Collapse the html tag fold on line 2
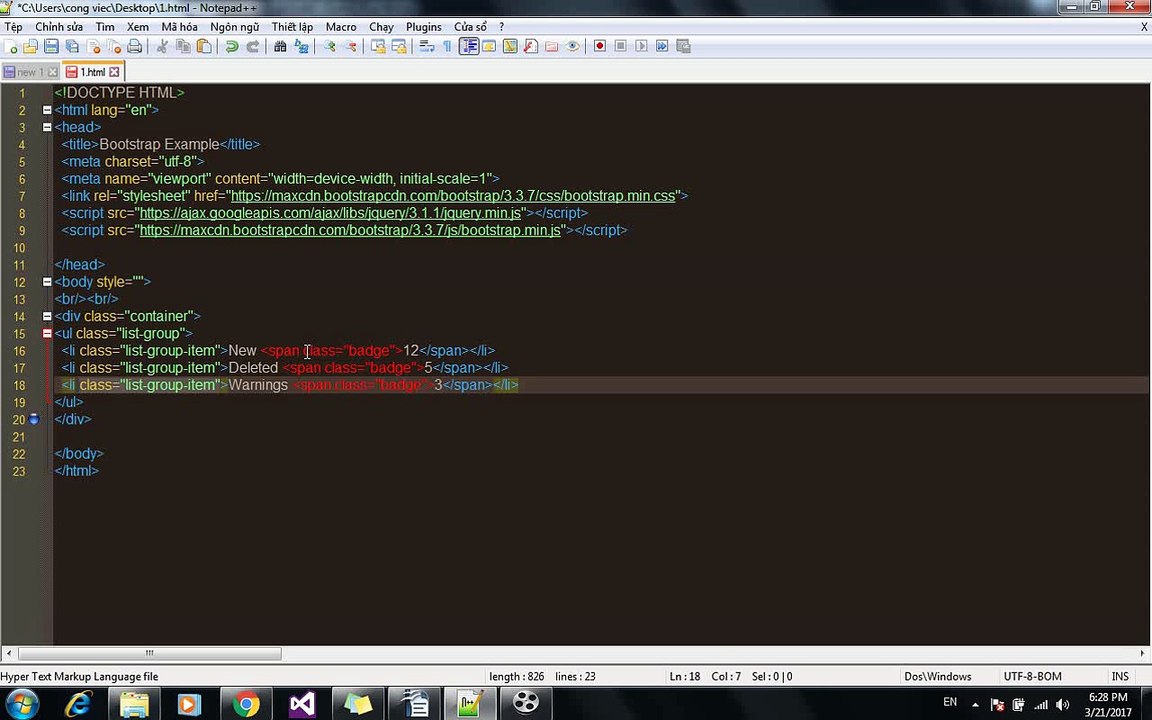This screenshot has height=720, width=1152. (47, 110)
